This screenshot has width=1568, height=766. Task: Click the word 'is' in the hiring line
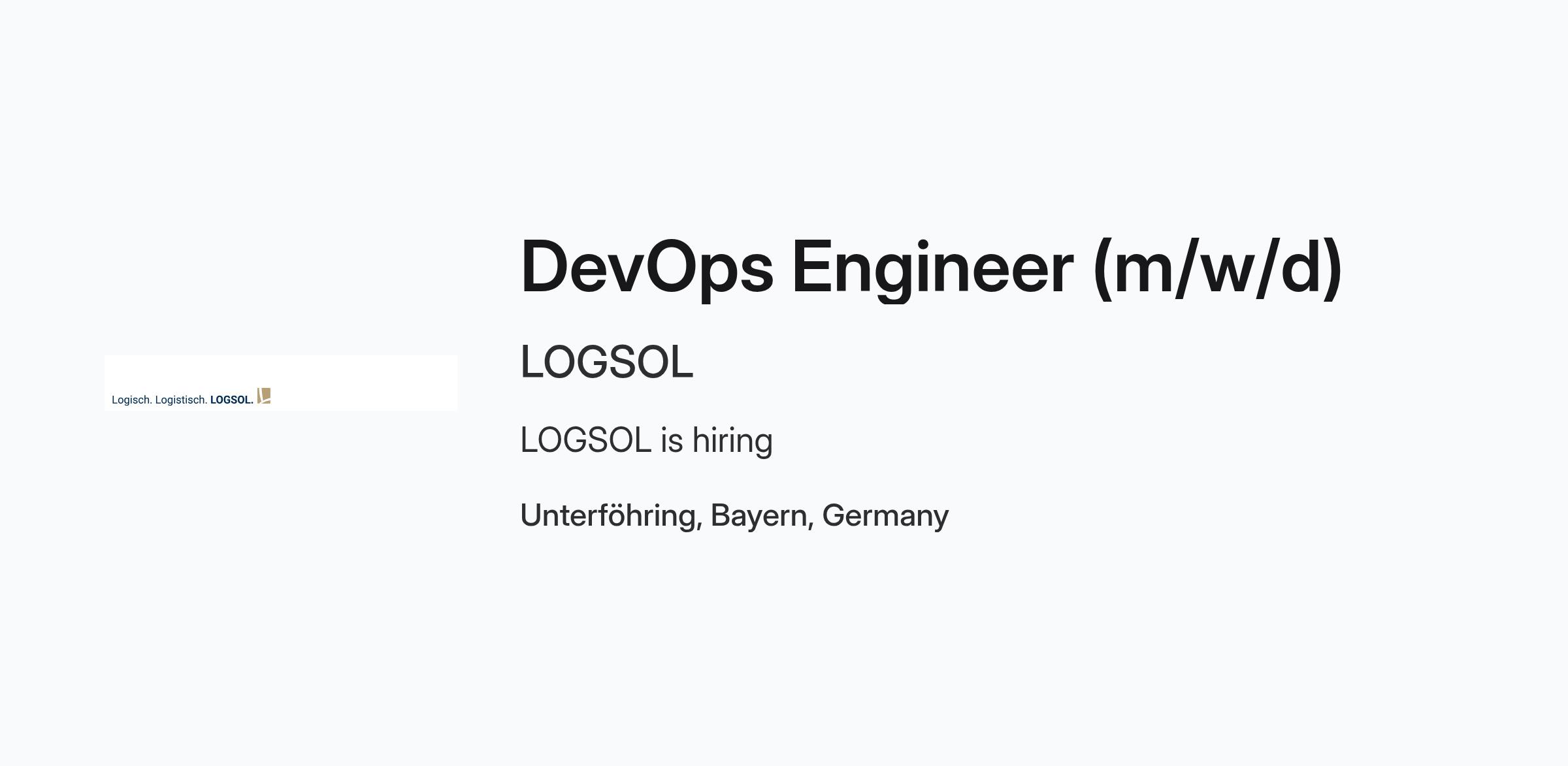coord(672,440)
